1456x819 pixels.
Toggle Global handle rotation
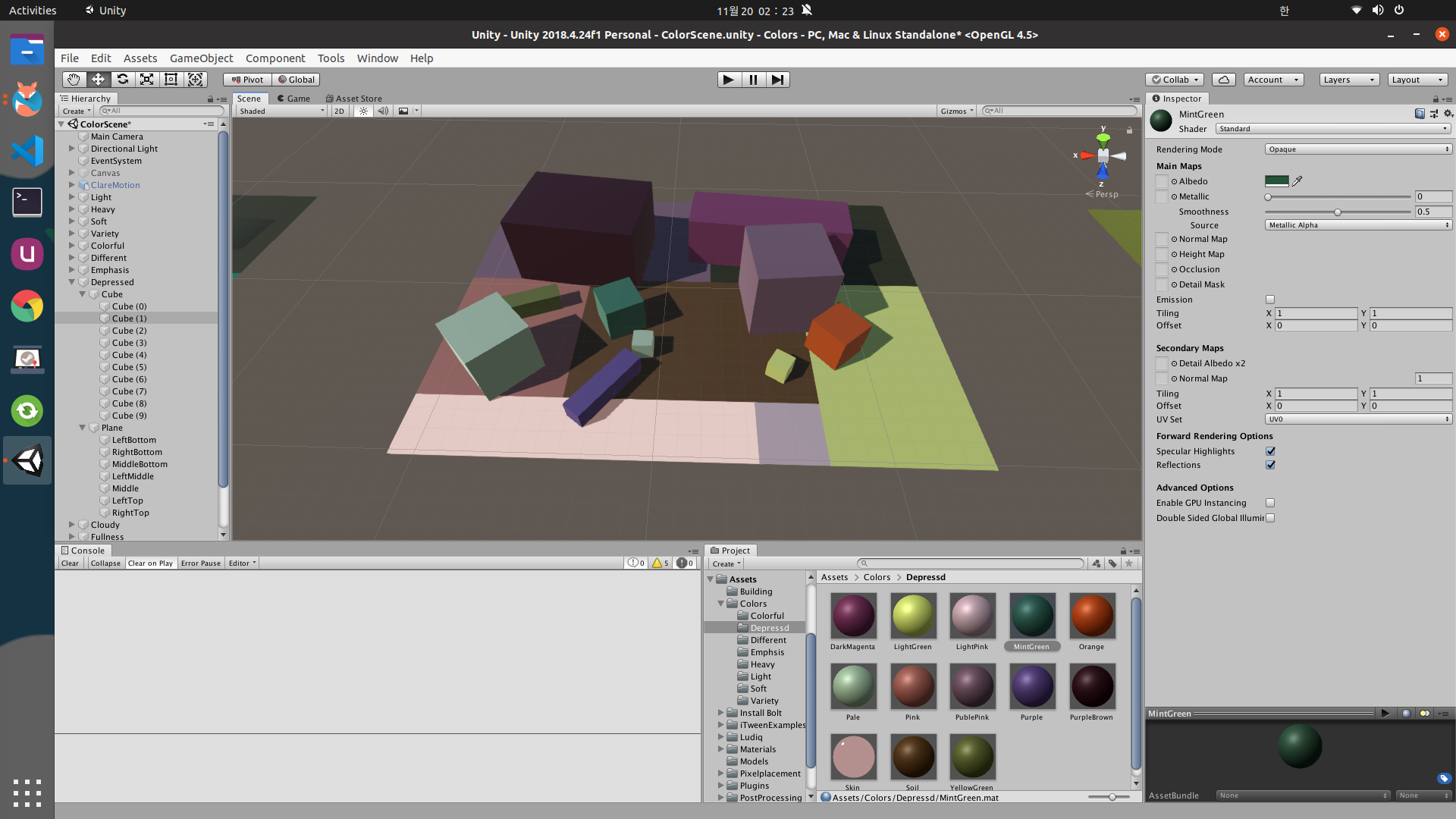(296, 80)
